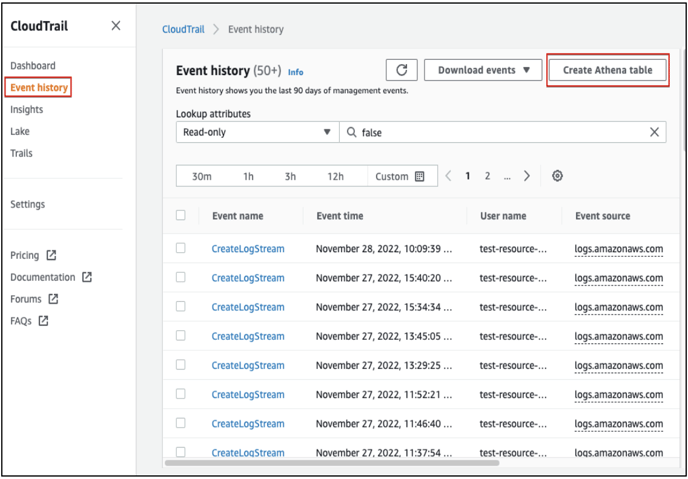Expand the Download events dropdown
Image resolution: width=688 pixels, height=479 pixels.
coord(482,70)
